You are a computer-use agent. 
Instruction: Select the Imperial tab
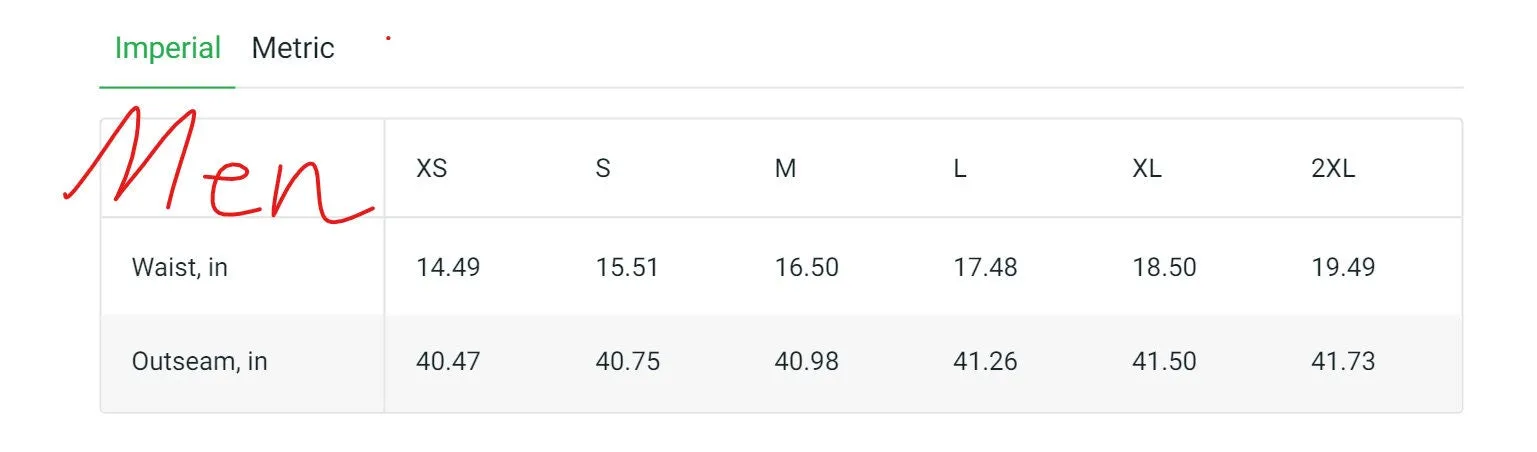(x=167, y=48)
